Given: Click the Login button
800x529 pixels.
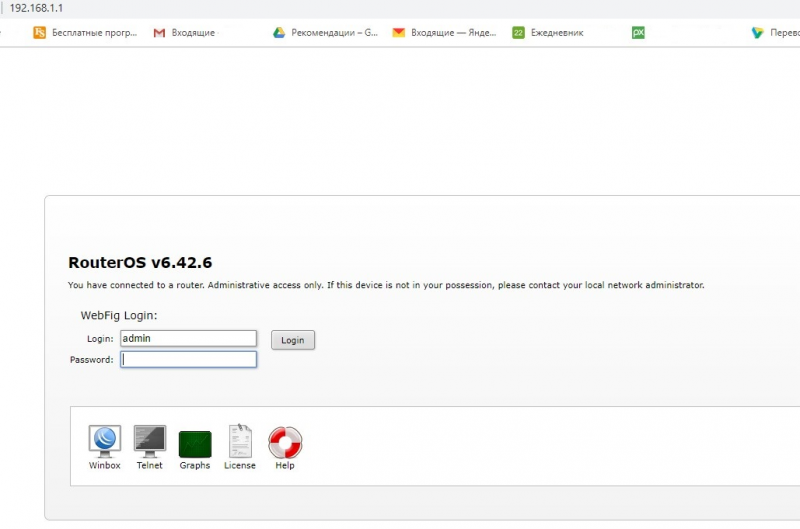Looking at the screenshot, I should (293, 340).
